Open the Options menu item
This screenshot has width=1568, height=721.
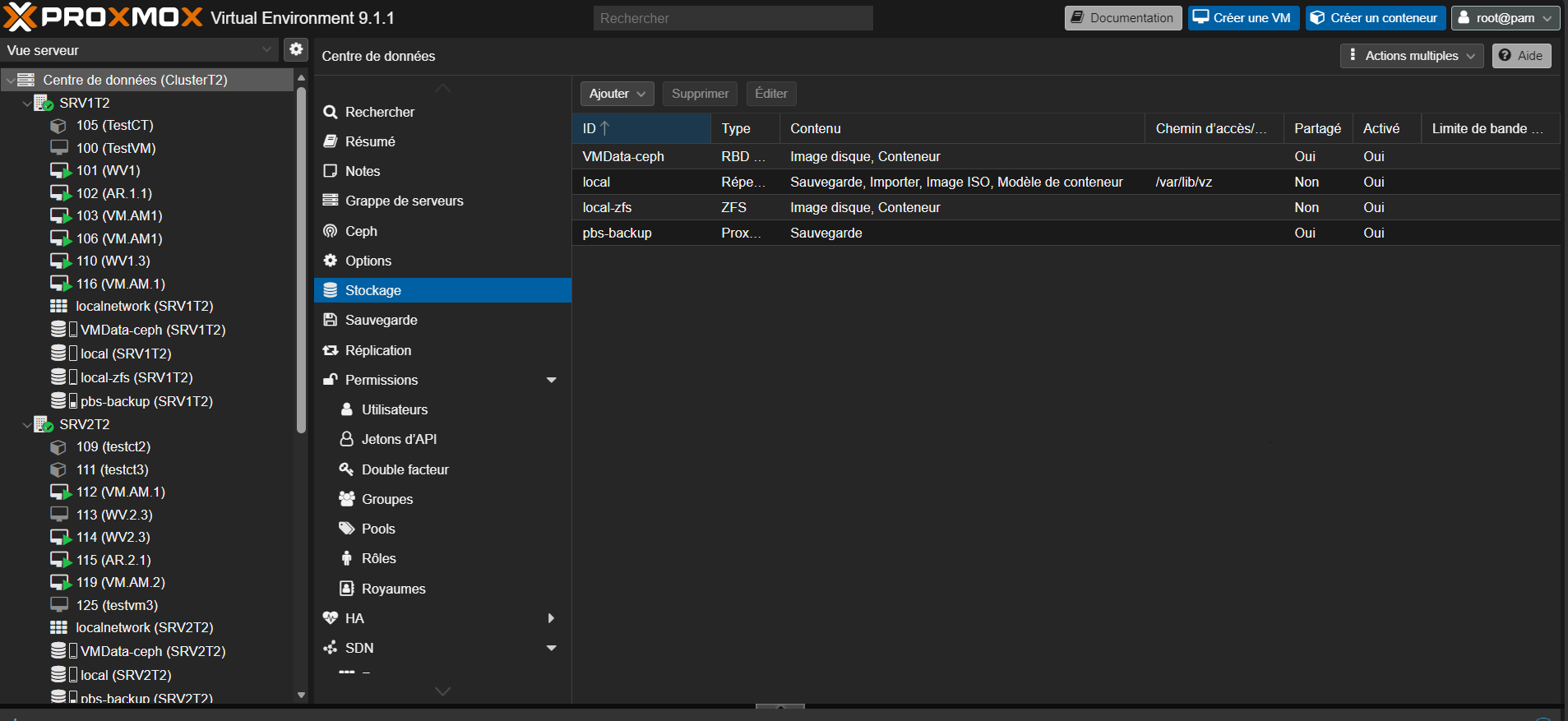(442, 261)
